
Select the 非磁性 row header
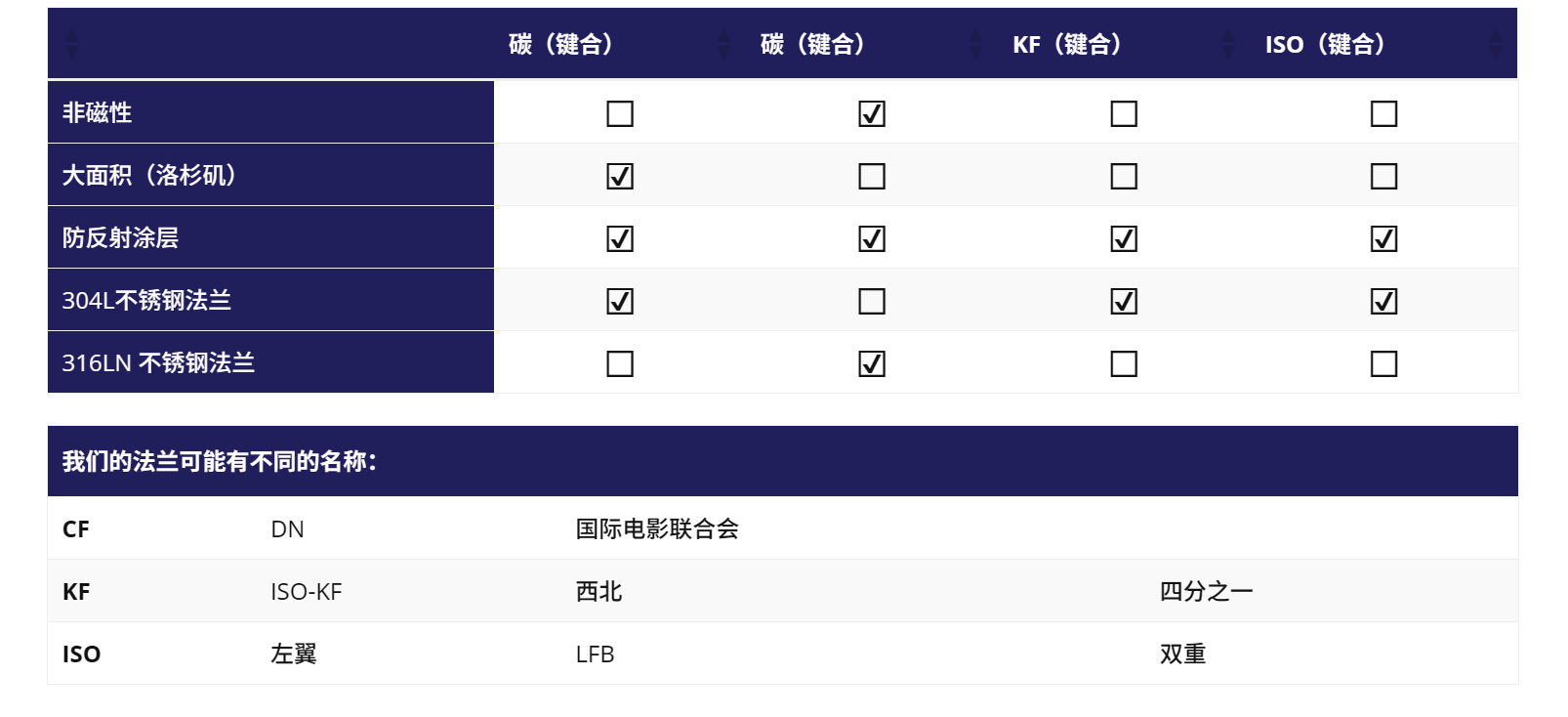[x=98, y=112]
